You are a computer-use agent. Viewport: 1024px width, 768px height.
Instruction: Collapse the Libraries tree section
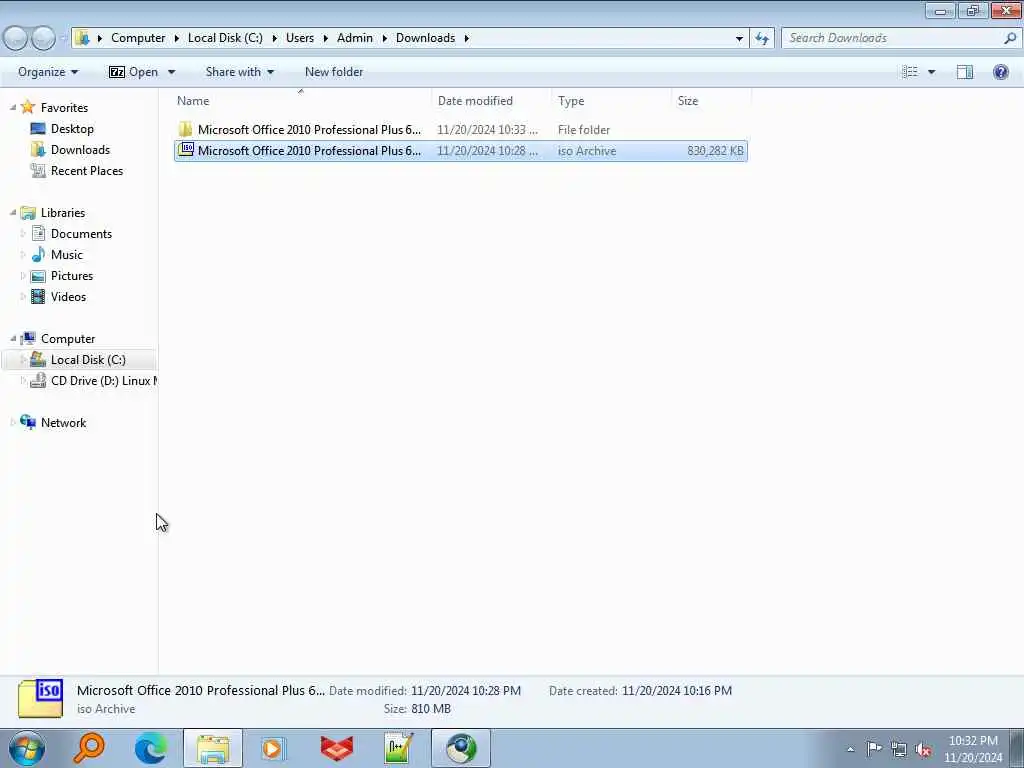[x=13, y=212]
